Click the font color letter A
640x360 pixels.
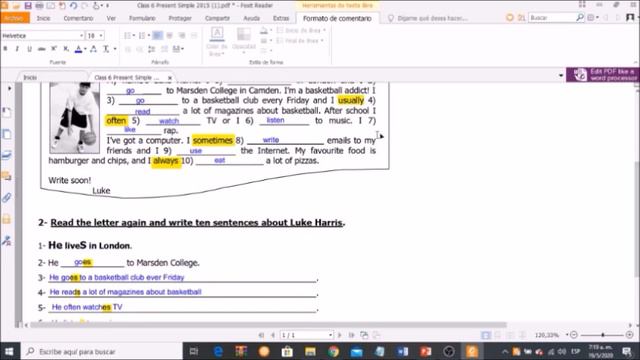coord(78,49)
